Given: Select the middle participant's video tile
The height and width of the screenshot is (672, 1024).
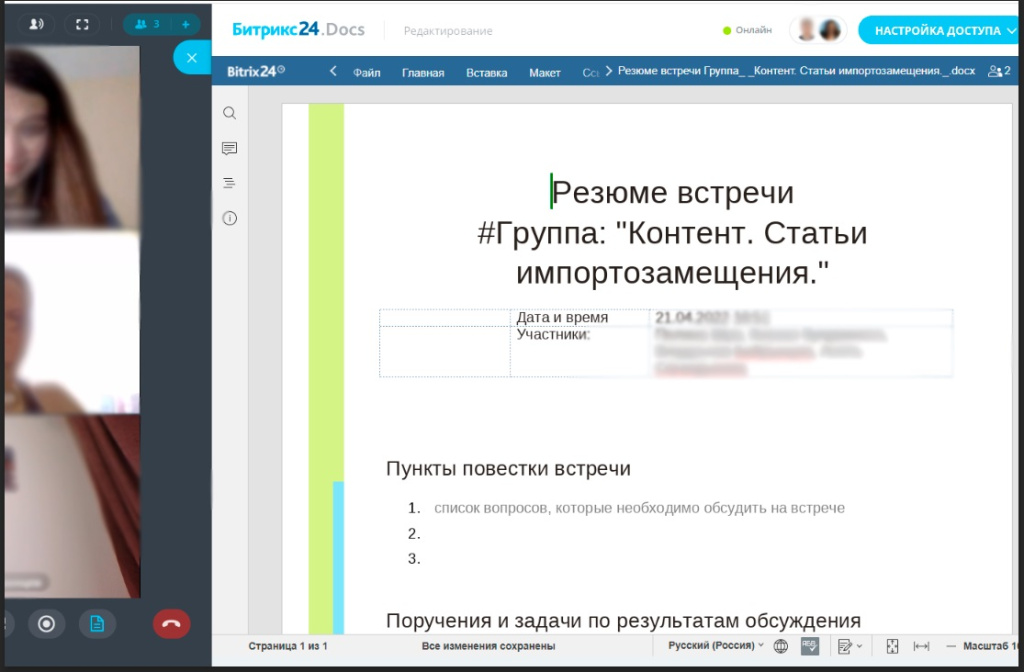Looking at the screenshot, I should (x=72, y=322).
